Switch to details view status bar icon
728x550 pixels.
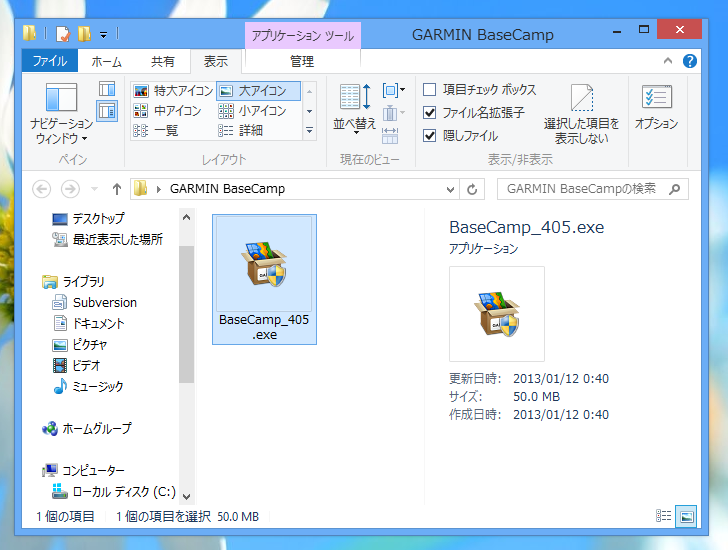663,516
